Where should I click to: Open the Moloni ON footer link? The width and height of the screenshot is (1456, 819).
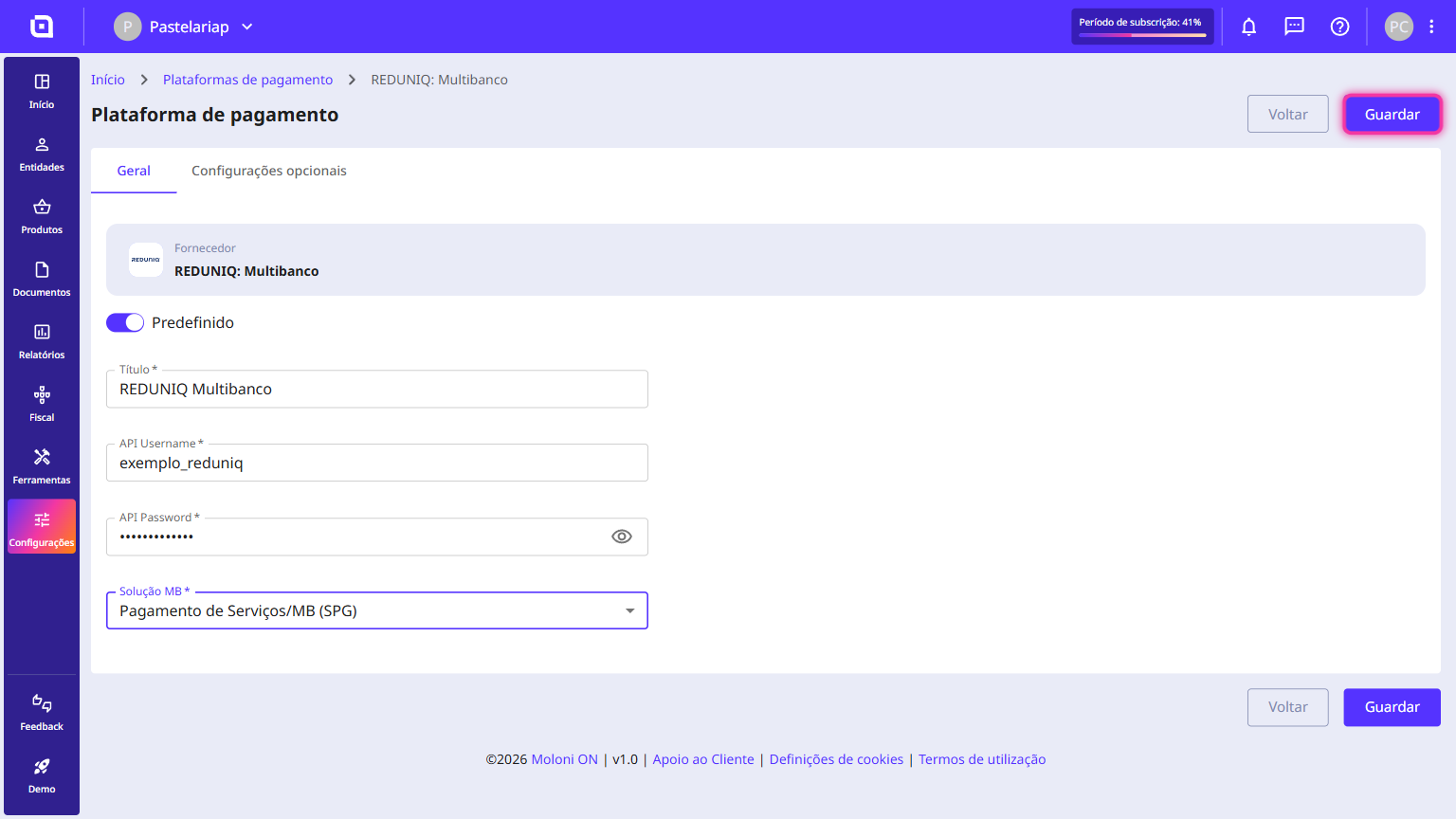pos(565,759)
